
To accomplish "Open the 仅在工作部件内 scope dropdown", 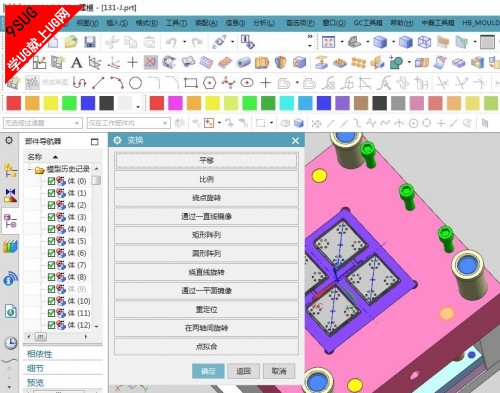I will pyautogui.click(x=129, y=123).
